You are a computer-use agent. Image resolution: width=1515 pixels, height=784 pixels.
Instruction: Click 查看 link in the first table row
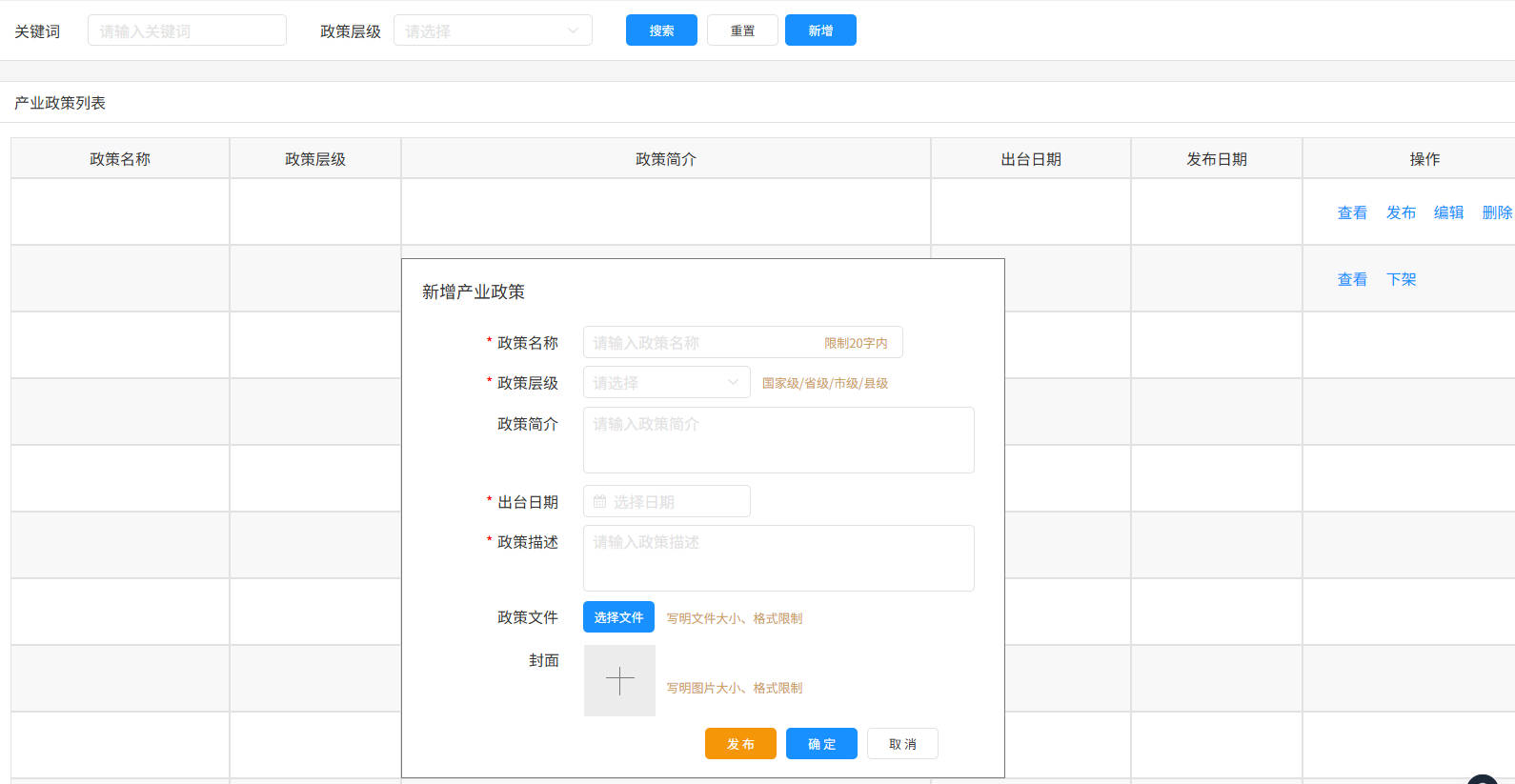pyautogui.click(x=1352, y=212)
